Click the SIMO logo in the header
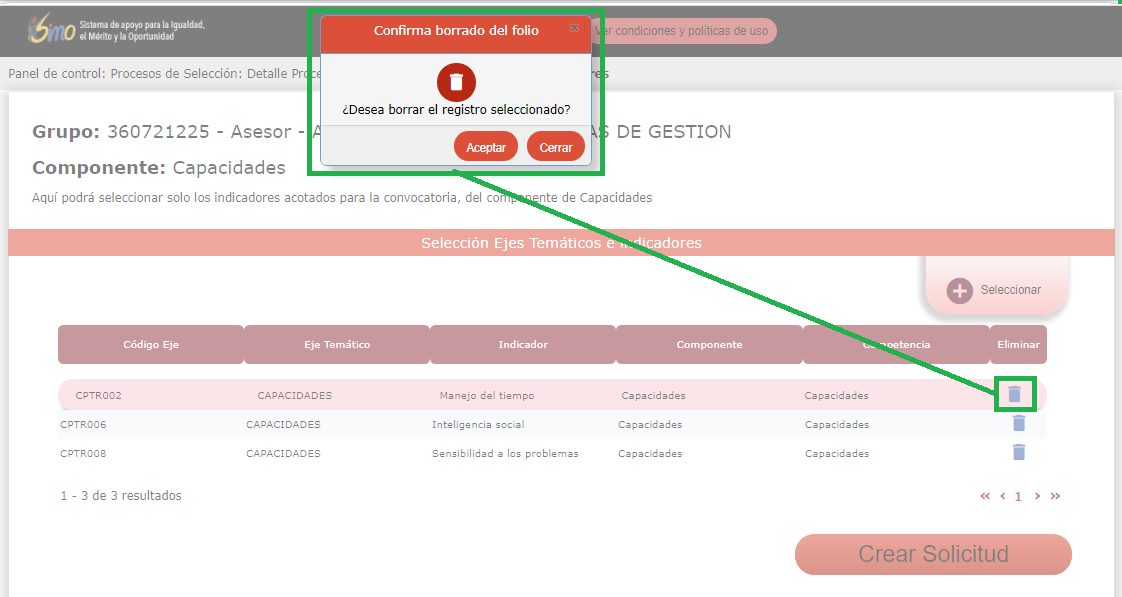The width and height of the screenshot is (1122, 597). (x=52, y=30)
